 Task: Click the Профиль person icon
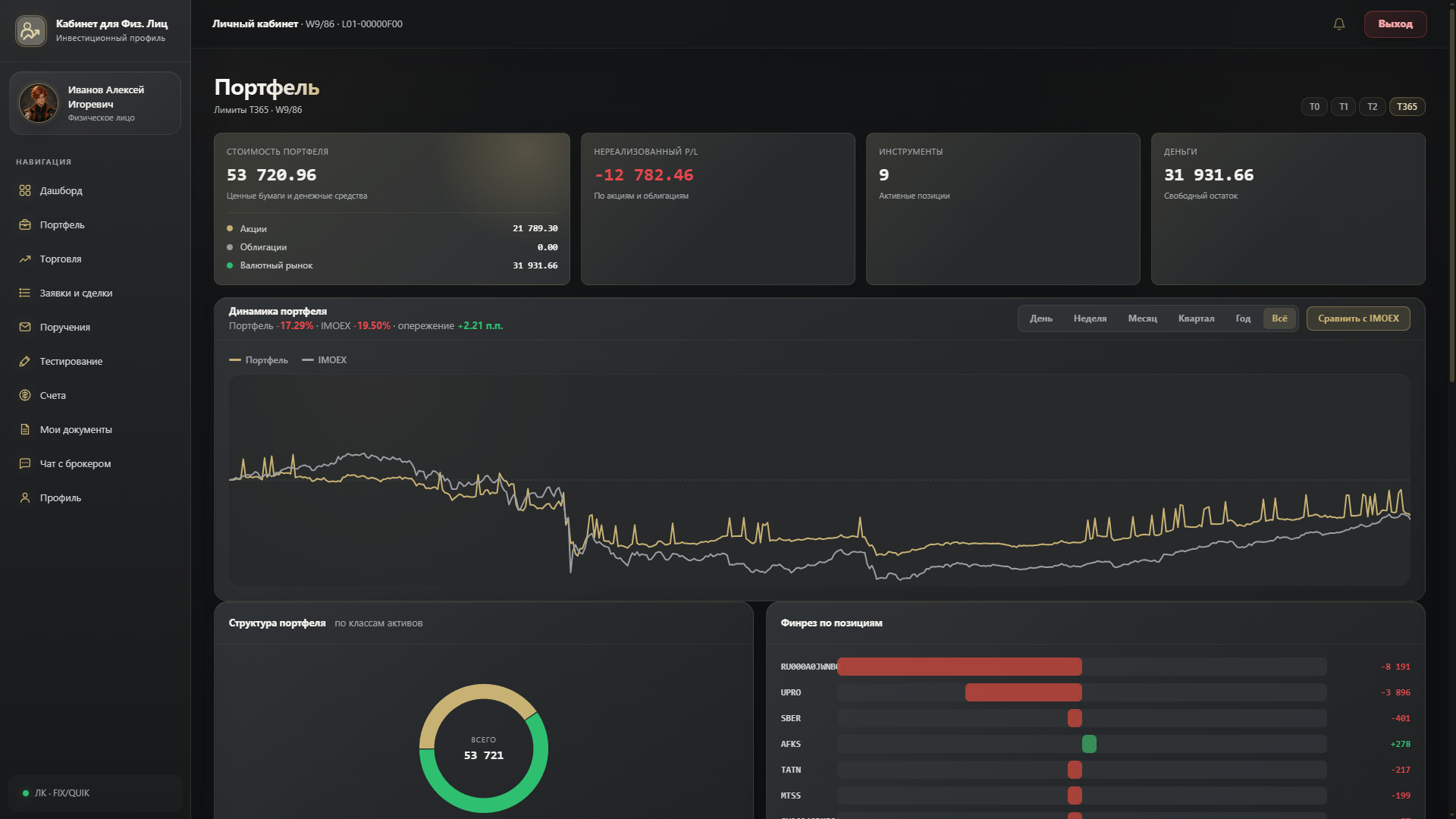pos(25,497)
